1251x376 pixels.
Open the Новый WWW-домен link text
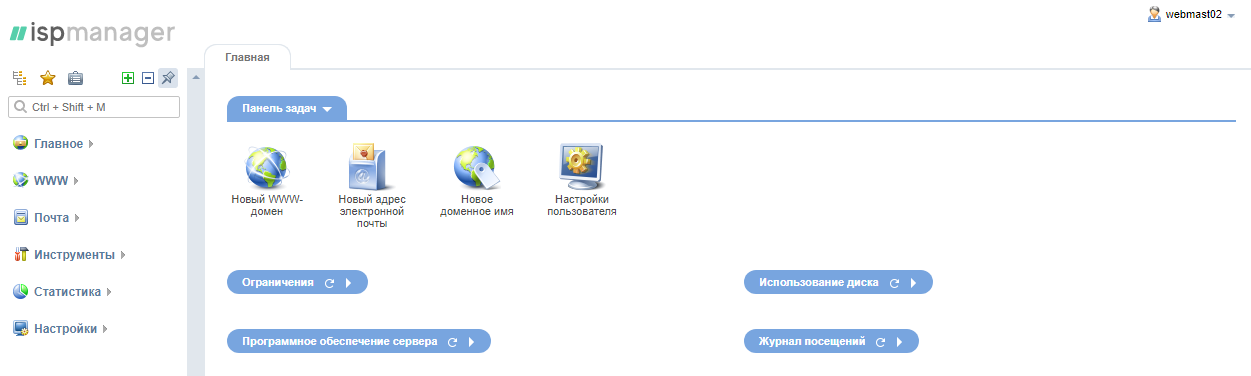click(x=267, y=205)
